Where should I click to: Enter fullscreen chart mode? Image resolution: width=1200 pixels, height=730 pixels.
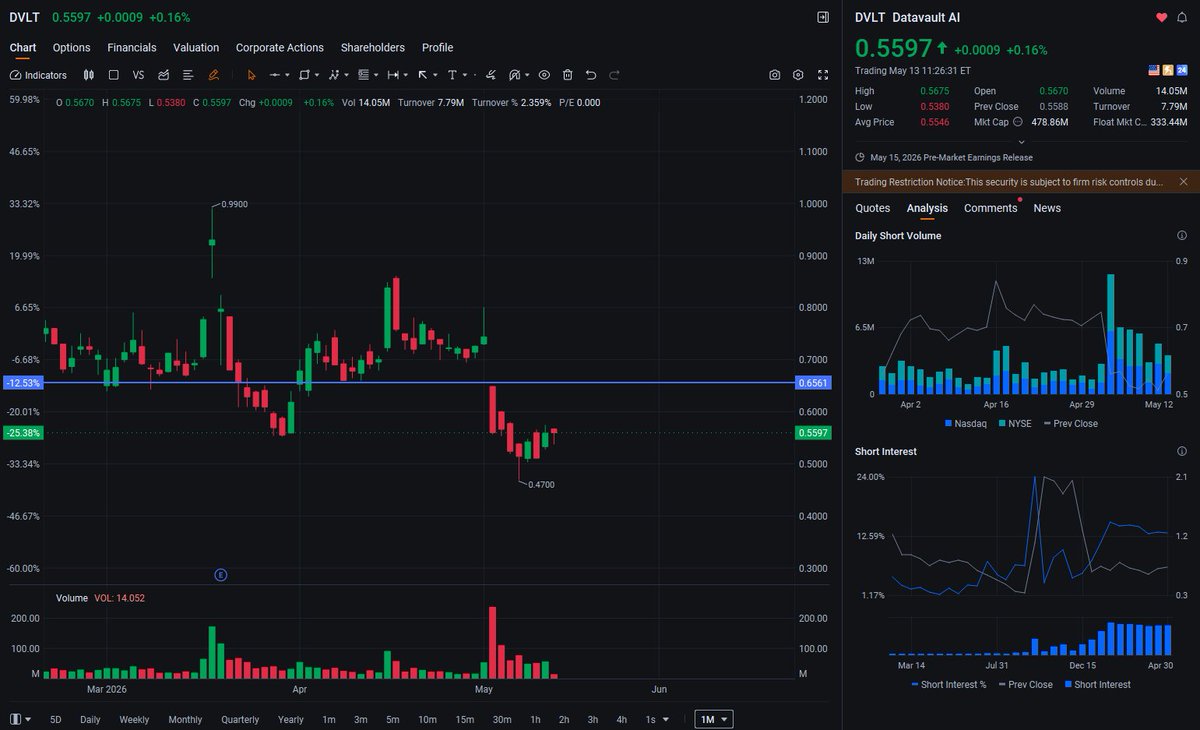click(x=823, y=75)
